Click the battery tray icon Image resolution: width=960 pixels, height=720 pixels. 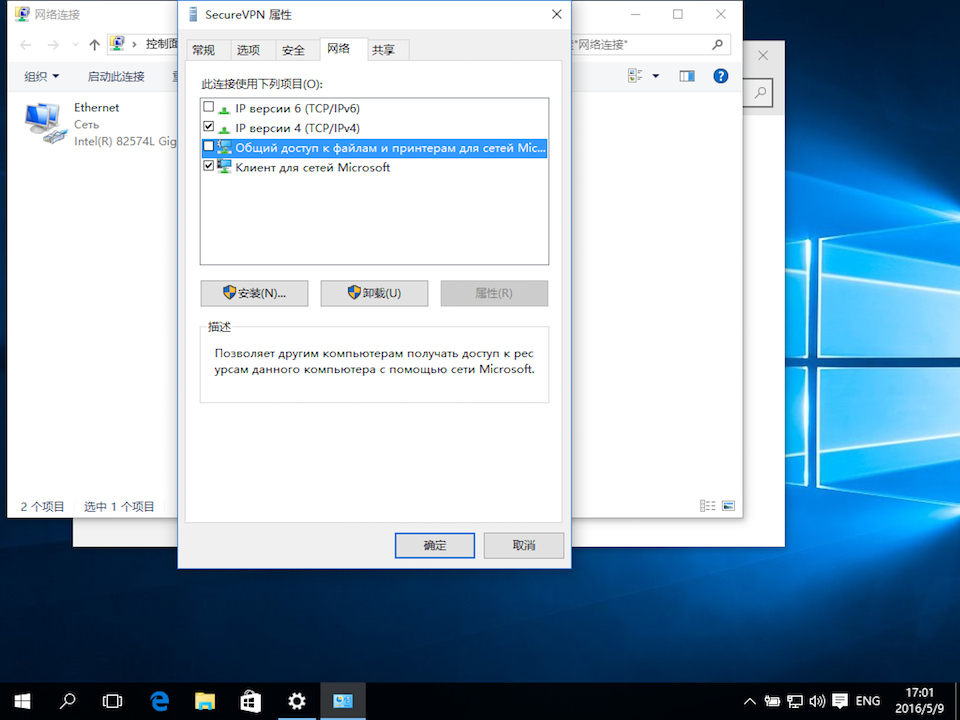point(771,701)
